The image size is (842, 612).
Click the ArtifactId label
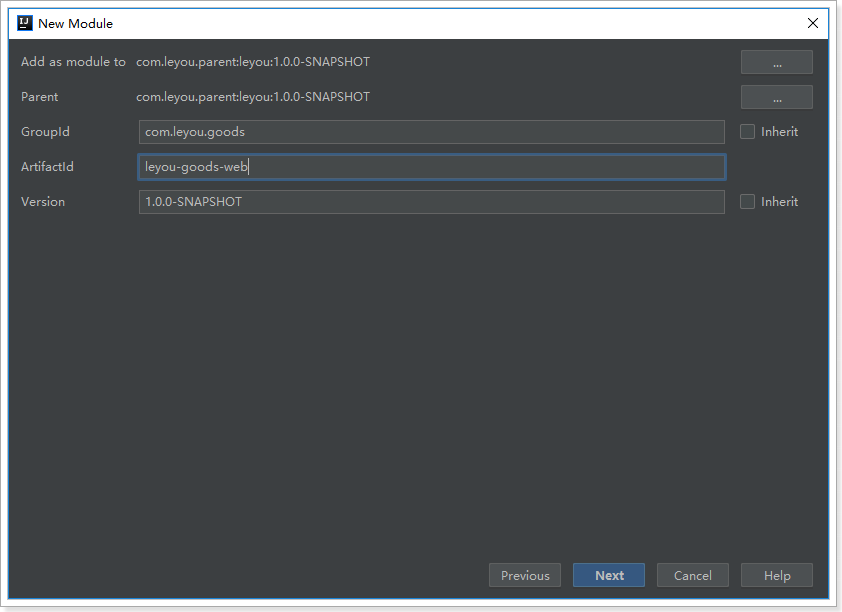pos(47,167)
